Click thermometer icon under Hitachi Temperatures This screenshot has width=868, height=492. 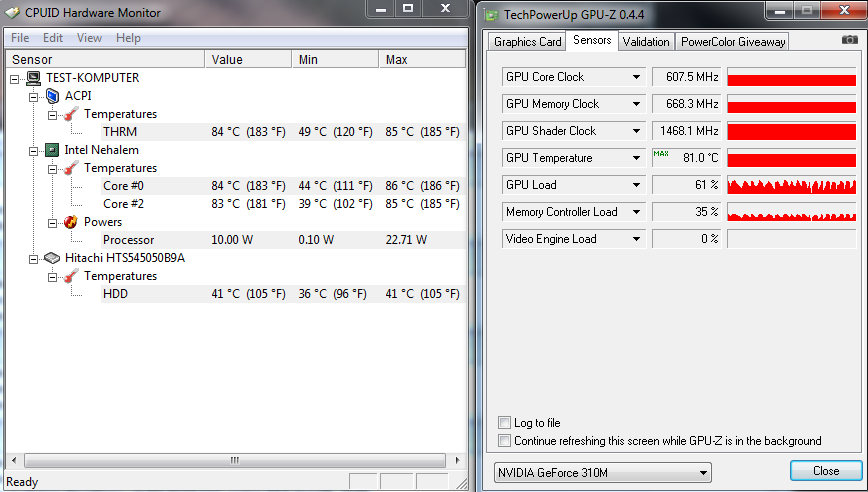71,276
